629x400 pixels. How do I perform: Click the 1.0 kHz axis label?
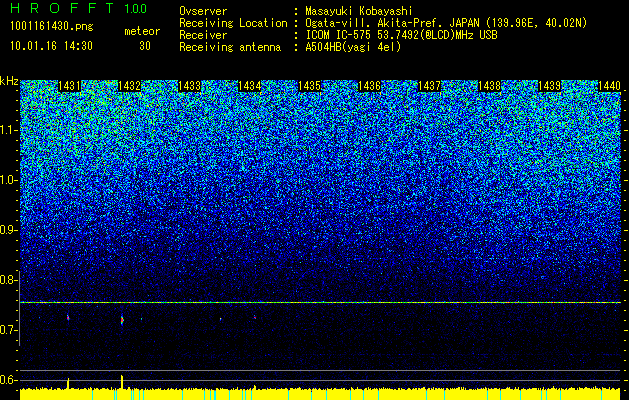pyautogui.click(x=9, y=180)
